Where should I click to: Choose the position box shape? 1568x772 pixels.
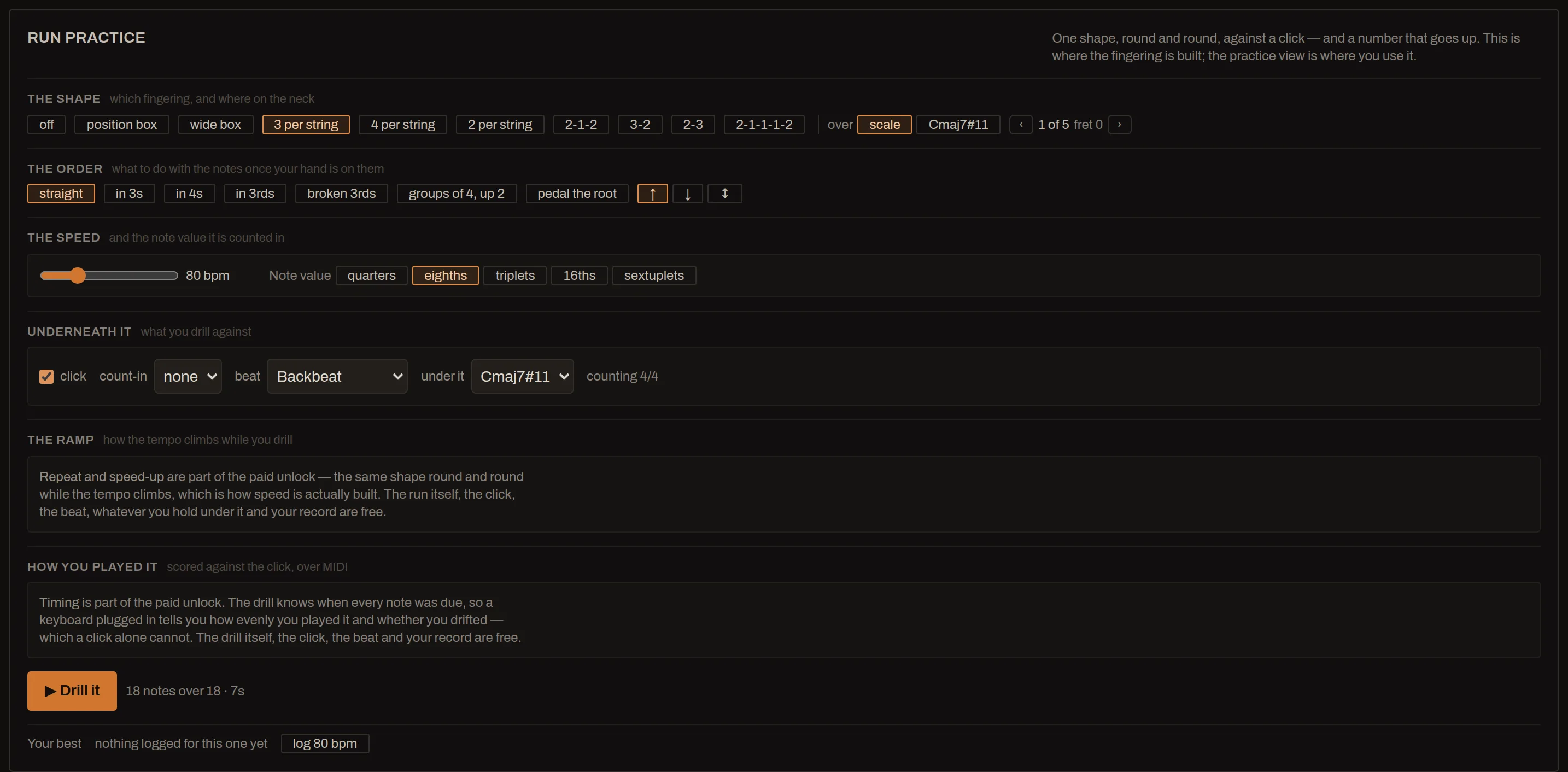[122, 124]
